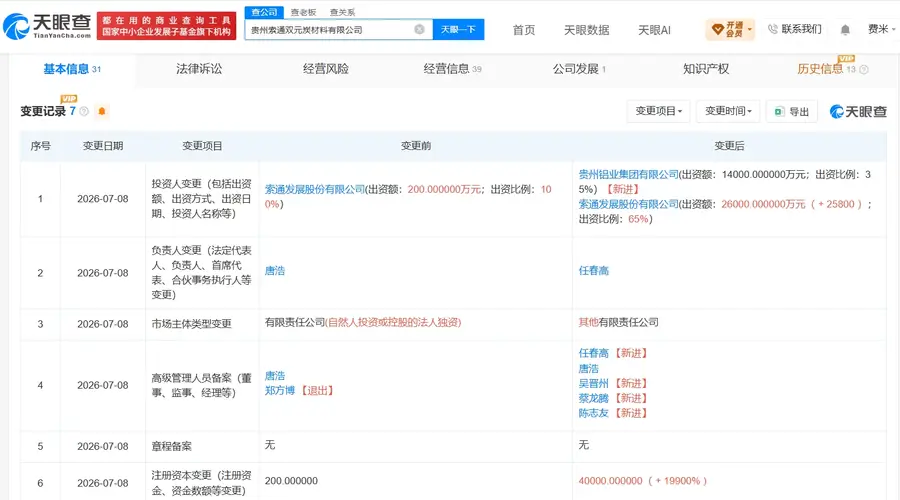Open 索通发展股份有限公司 link in 变更后 column
Screen dimensions: 900x500
click(x=629, y=204)
